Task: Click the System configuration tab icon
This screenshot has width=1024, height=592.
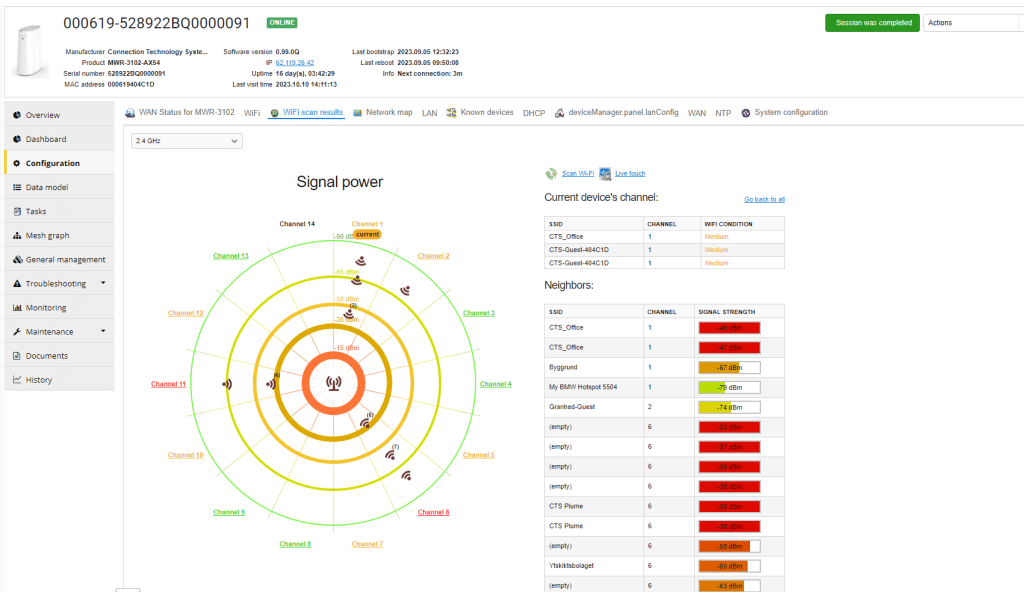Action: pyautogui.click(x=746, y=113)
